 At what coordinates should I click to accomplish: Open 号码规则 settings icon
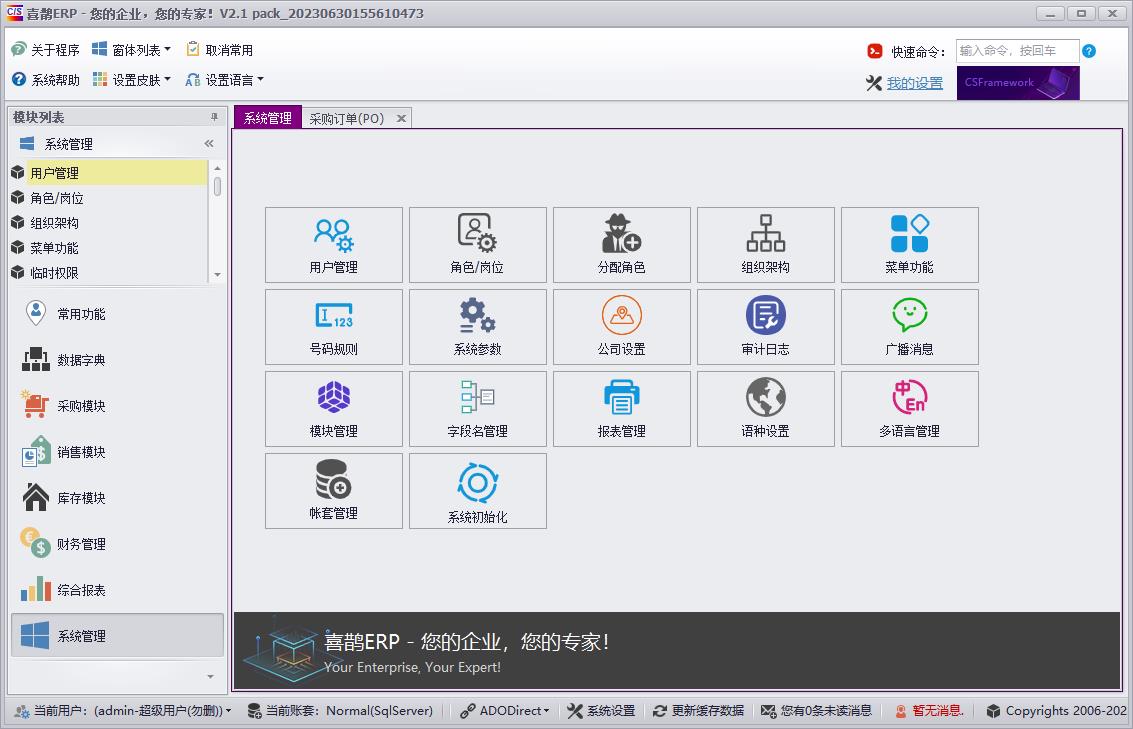tap(333, 327)
